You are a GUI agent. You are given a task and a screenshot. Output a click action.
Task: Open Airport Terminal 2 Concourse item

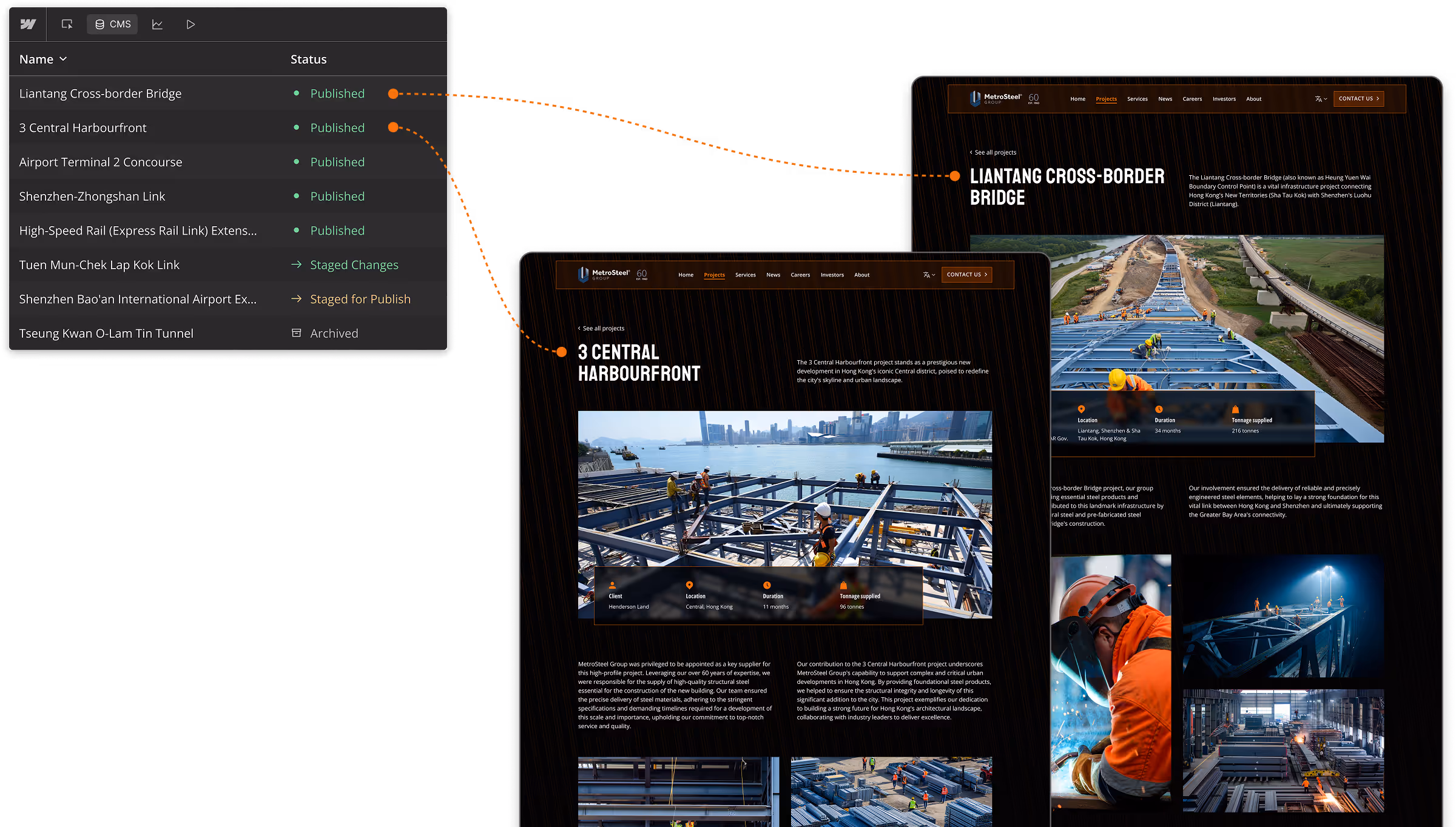click(x=101, y=162)
